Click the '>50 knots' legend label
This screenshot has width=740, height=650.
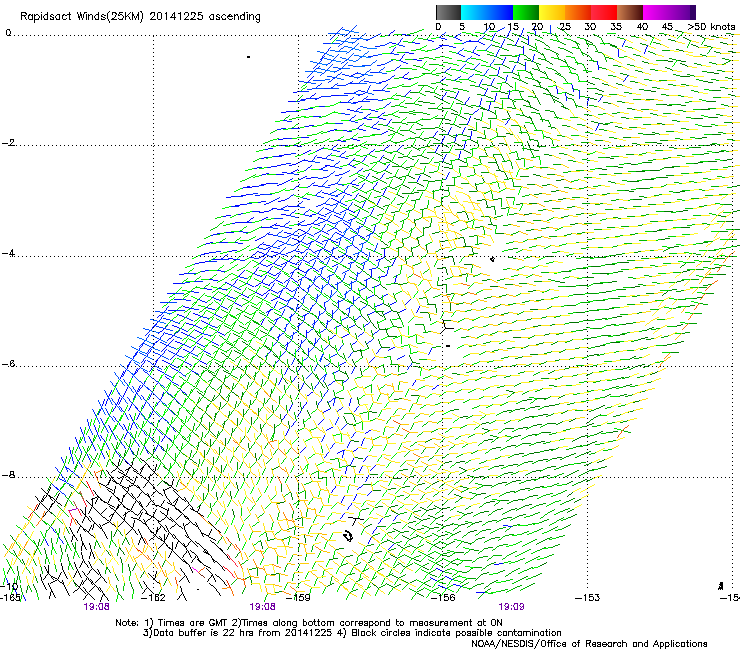pos(711,27)
